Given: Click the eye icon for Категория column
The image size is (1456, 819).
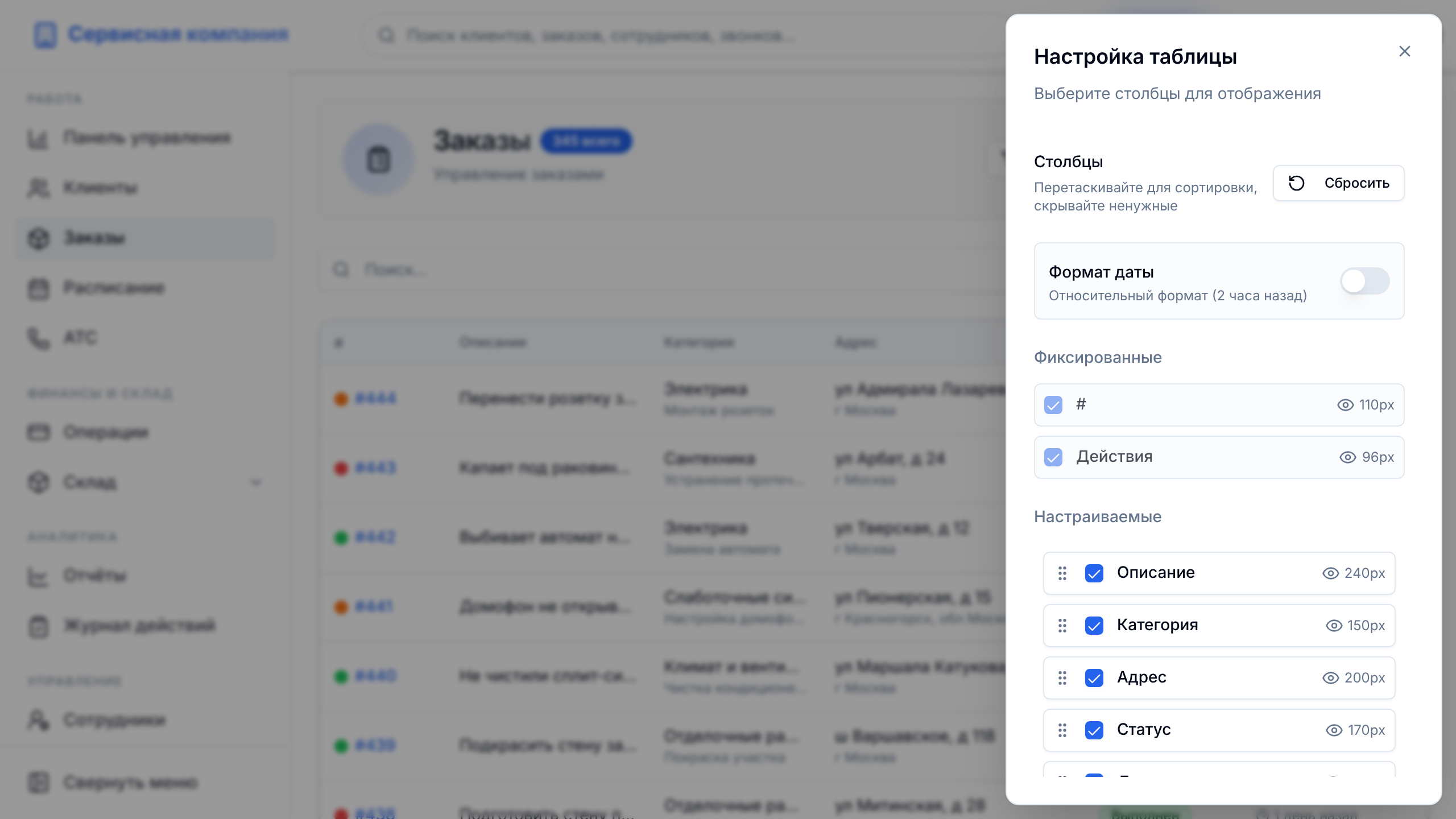Looking at the screenshot, I should click(x=1334, y=626).
